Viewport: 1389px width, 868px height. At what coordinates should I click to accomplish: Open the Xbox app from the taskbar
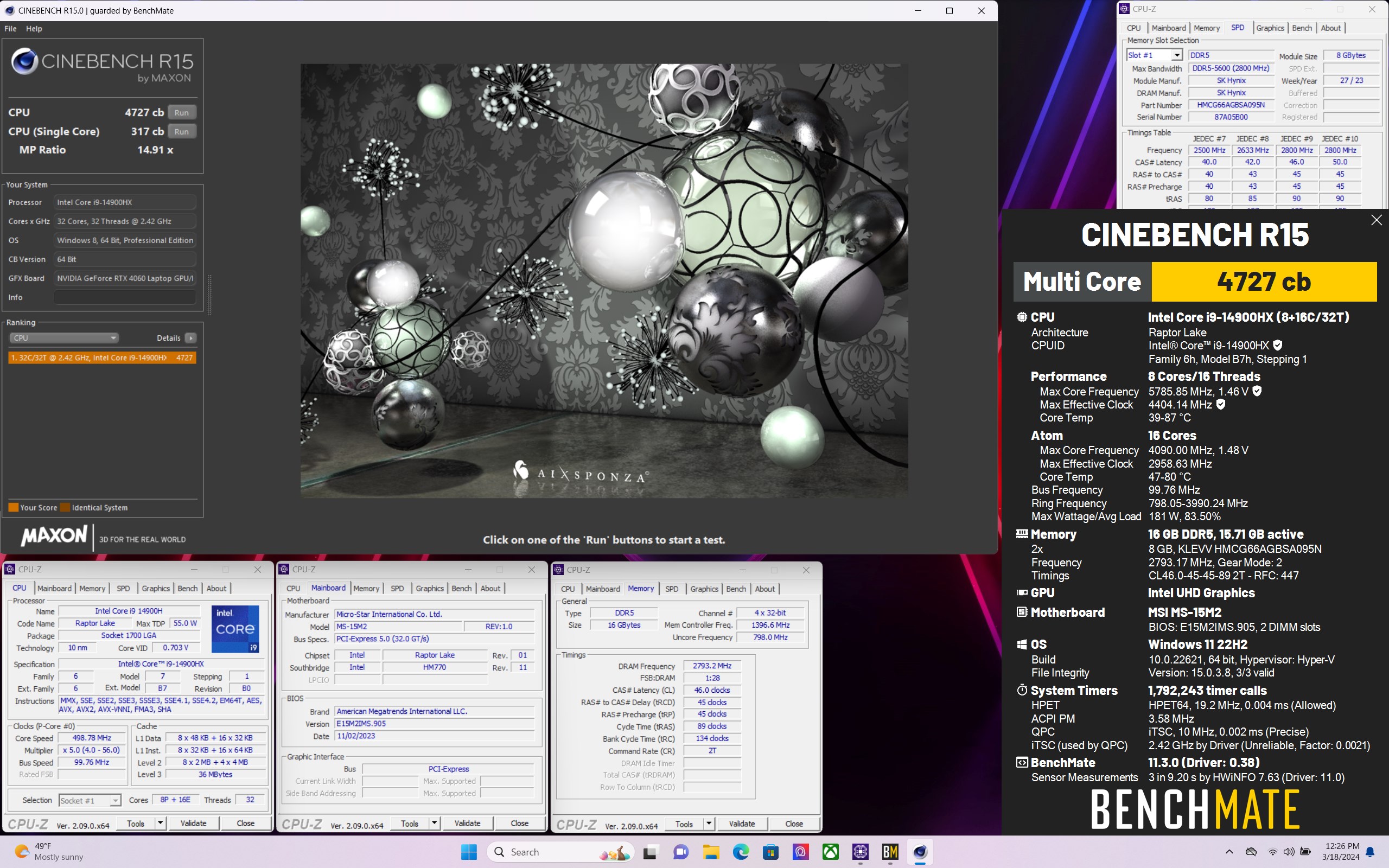point(830,852)
